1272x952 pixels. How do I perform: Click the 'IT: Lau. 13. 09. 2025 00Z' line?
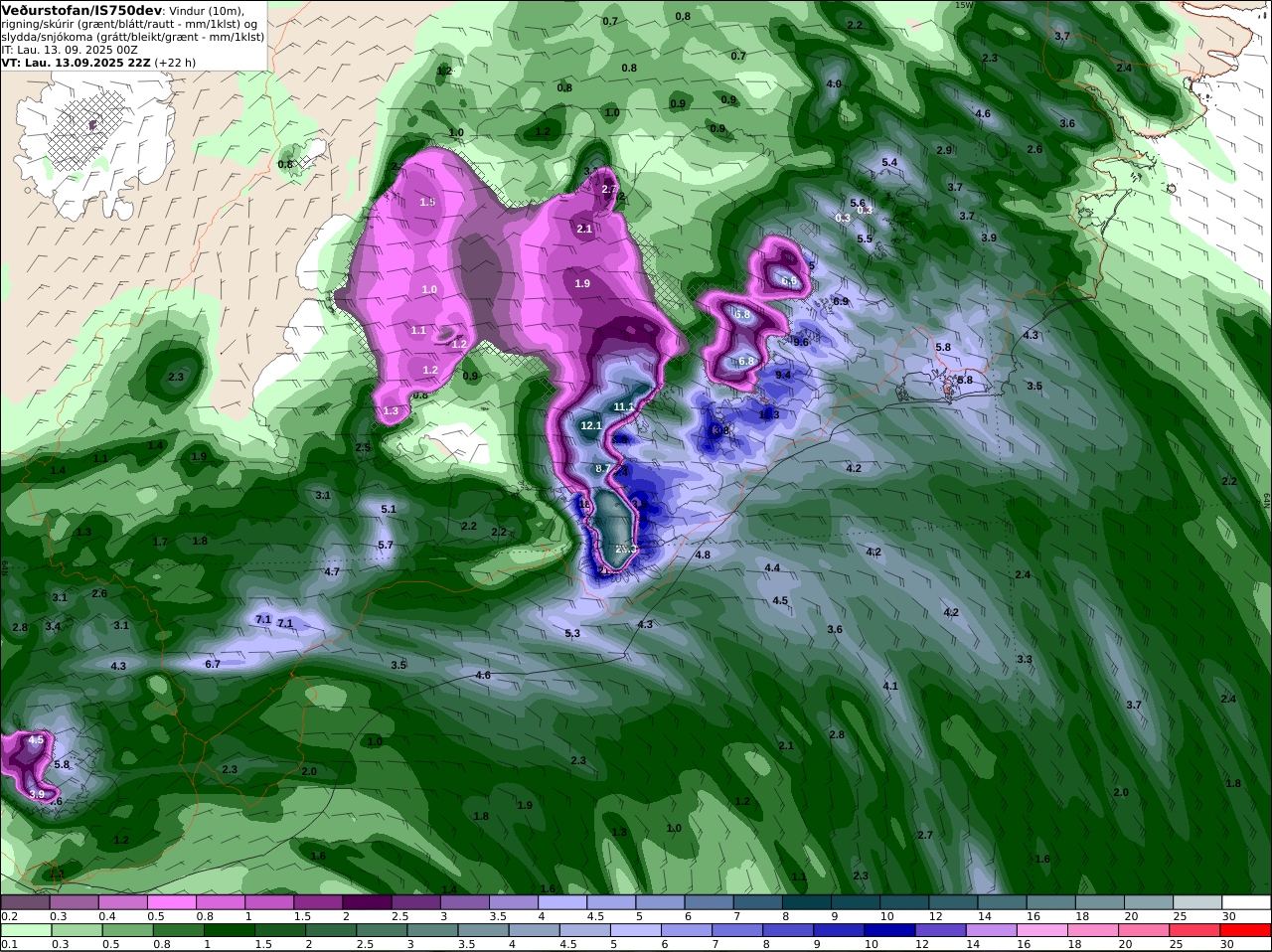pyautogui.click(x=70, y=49)
